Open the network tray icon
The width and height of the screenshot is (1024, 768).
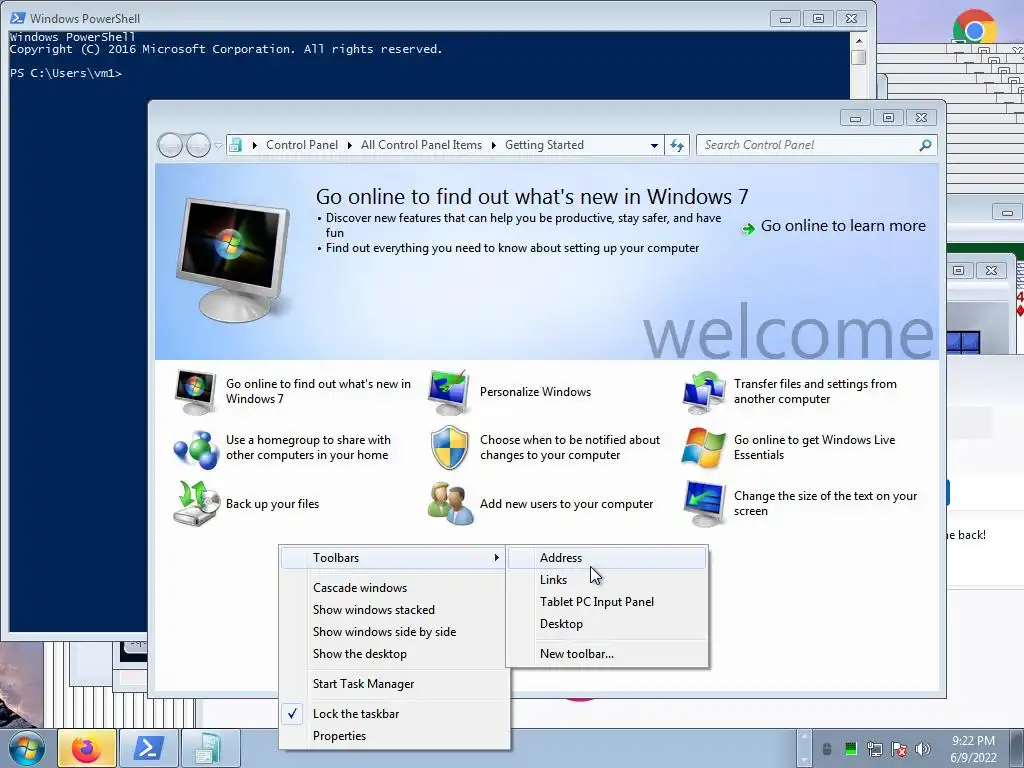[874, 749]
